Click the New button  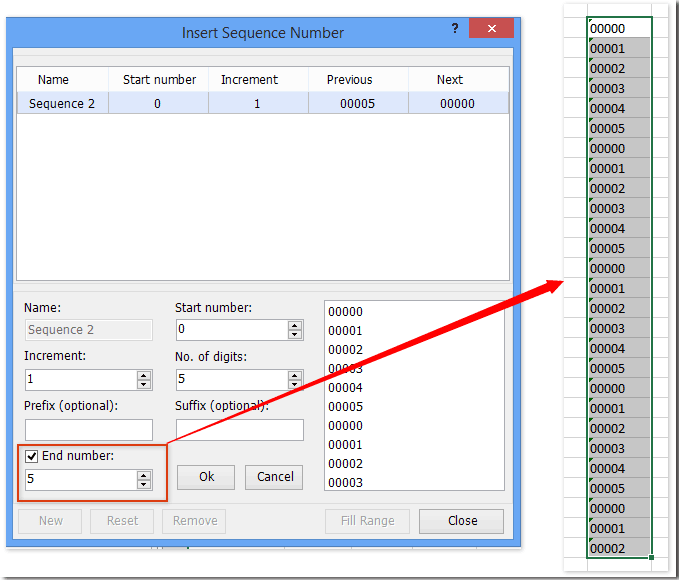[x=50, y=521]
